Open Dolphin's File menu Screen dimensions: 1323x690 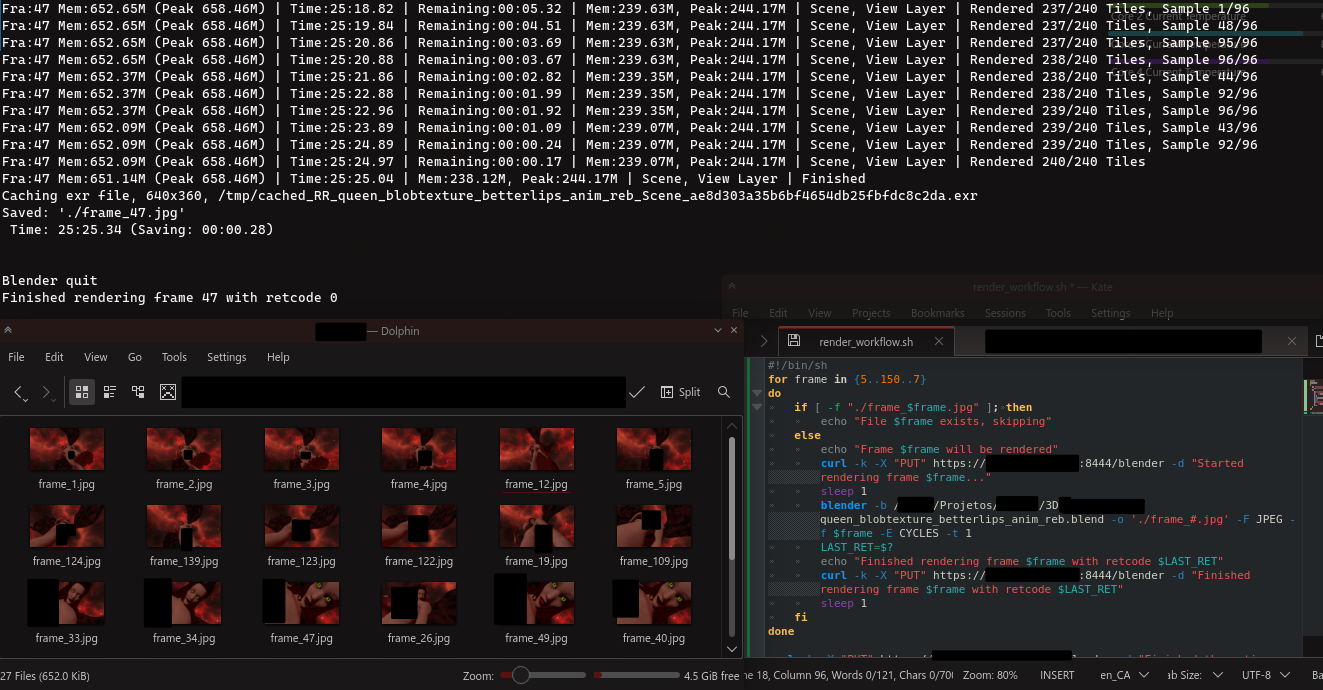tap(17, 357)
